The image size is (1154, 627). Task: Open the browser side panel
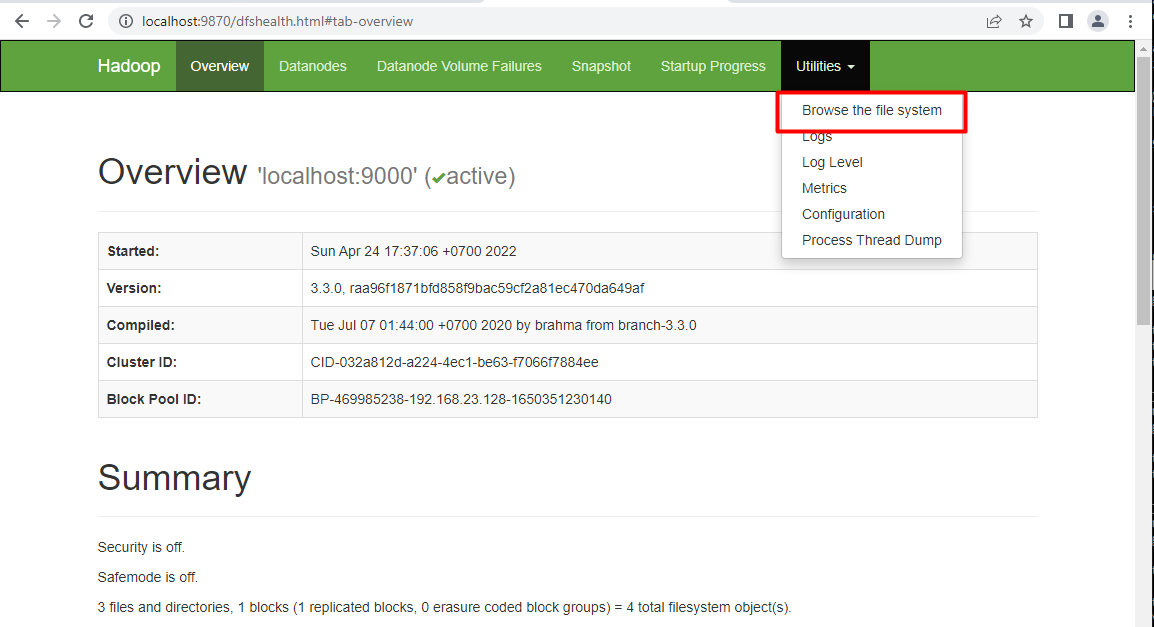1066,21
